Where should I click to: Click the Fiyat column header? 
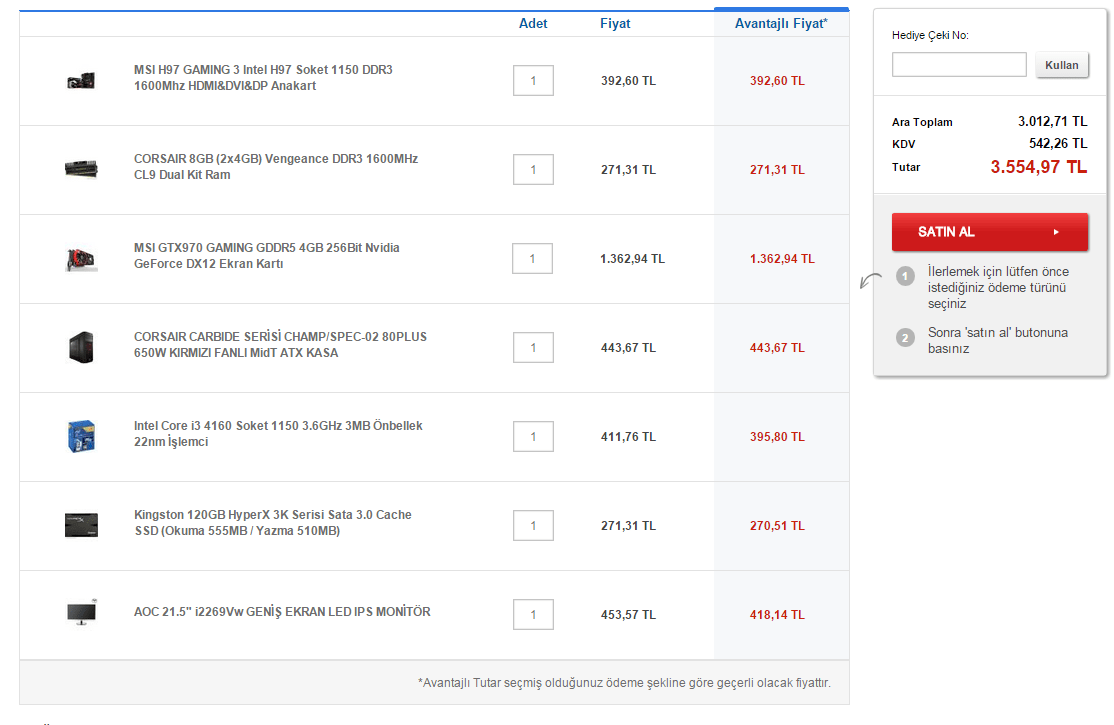pos(615,23)
